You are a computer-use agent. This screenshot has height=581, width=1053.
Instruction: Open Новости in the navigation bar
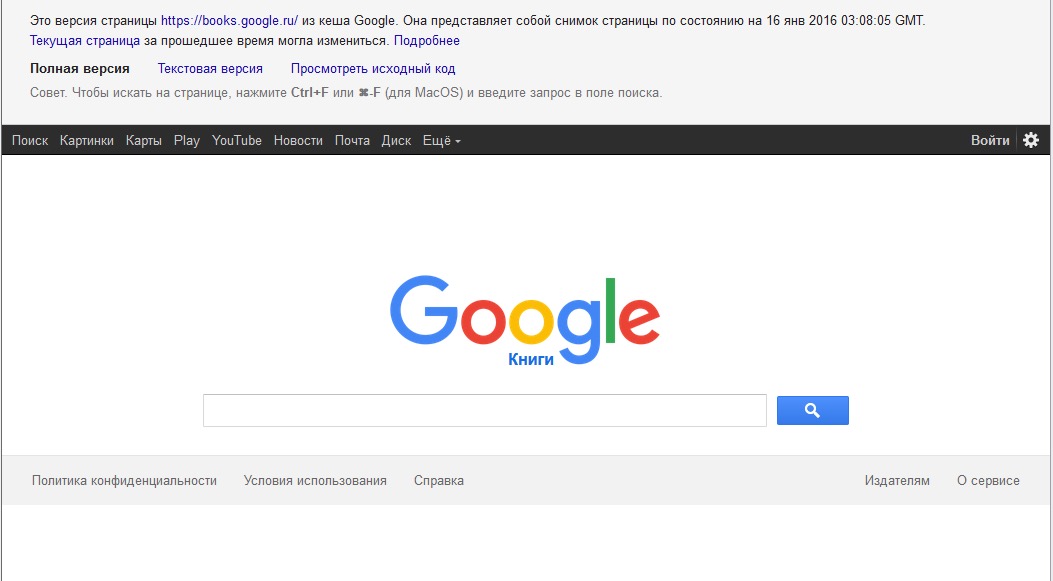298,140
